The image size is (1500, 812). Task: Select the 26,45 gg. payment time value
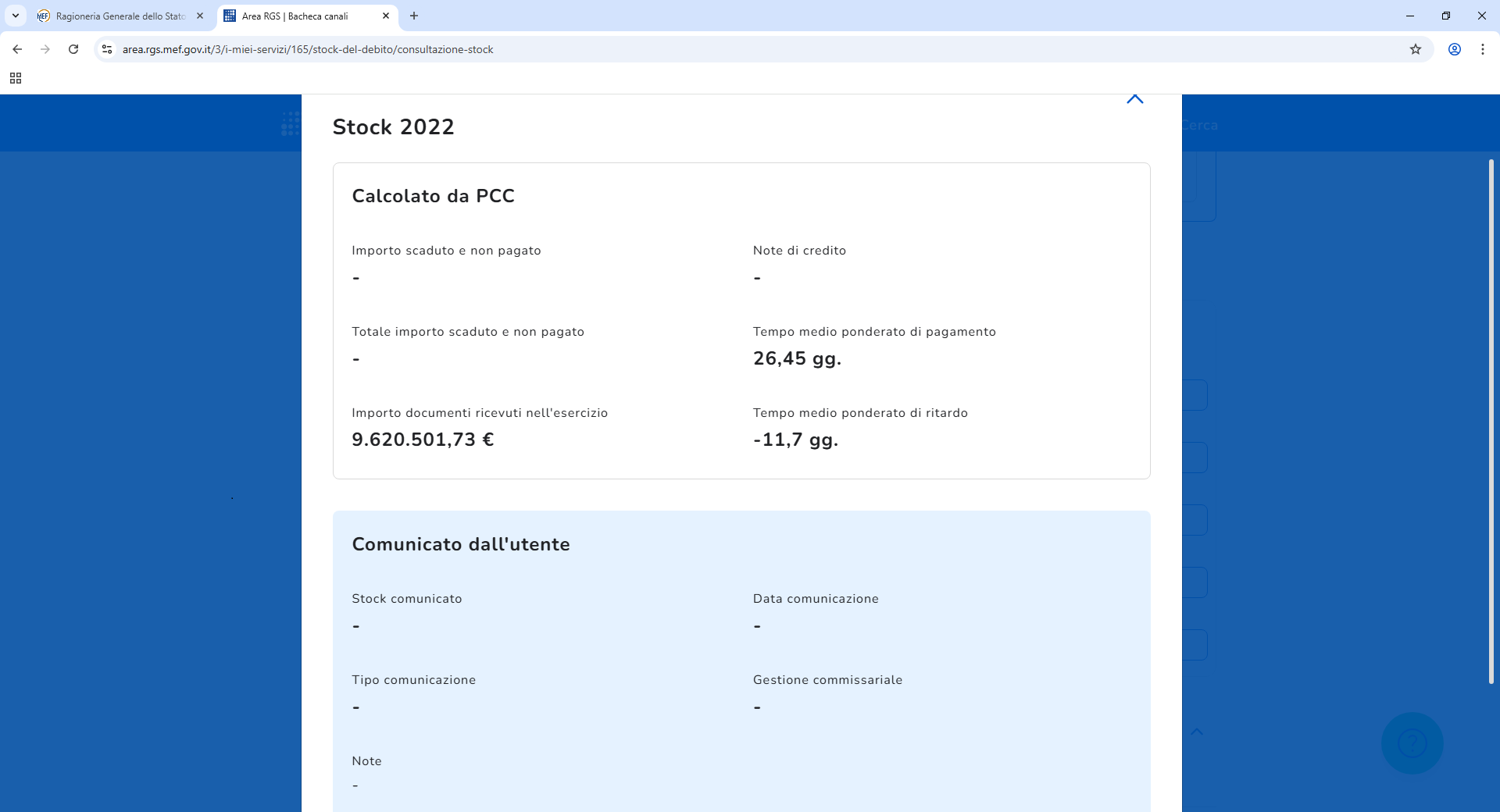point(797,358)
